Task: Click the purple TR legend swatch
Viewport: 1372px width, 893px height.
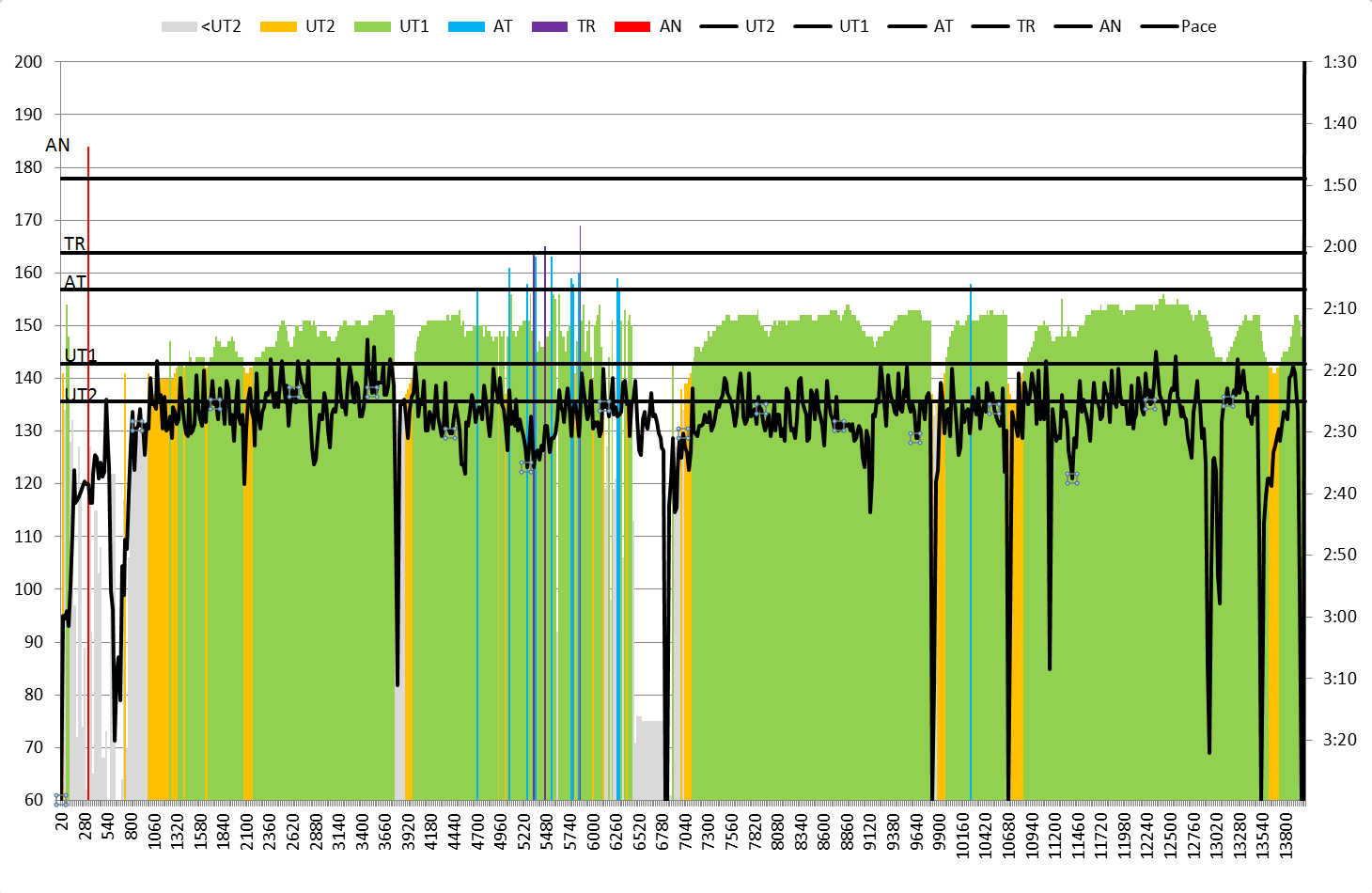Action: (550, 26)
